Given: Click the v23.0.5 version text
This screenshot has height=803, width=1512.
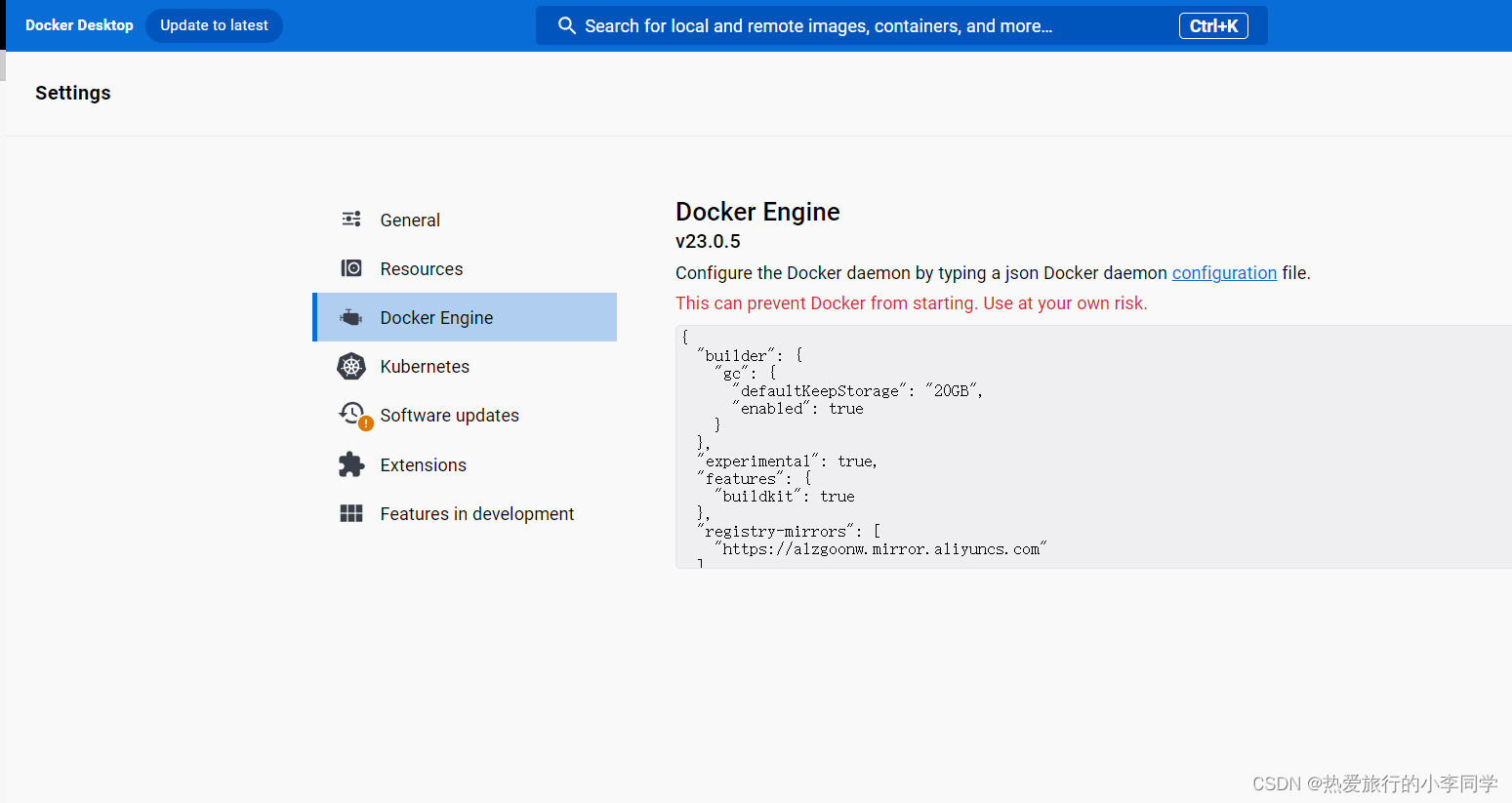Looking at the screenshot, I should [x=708, y=241].
